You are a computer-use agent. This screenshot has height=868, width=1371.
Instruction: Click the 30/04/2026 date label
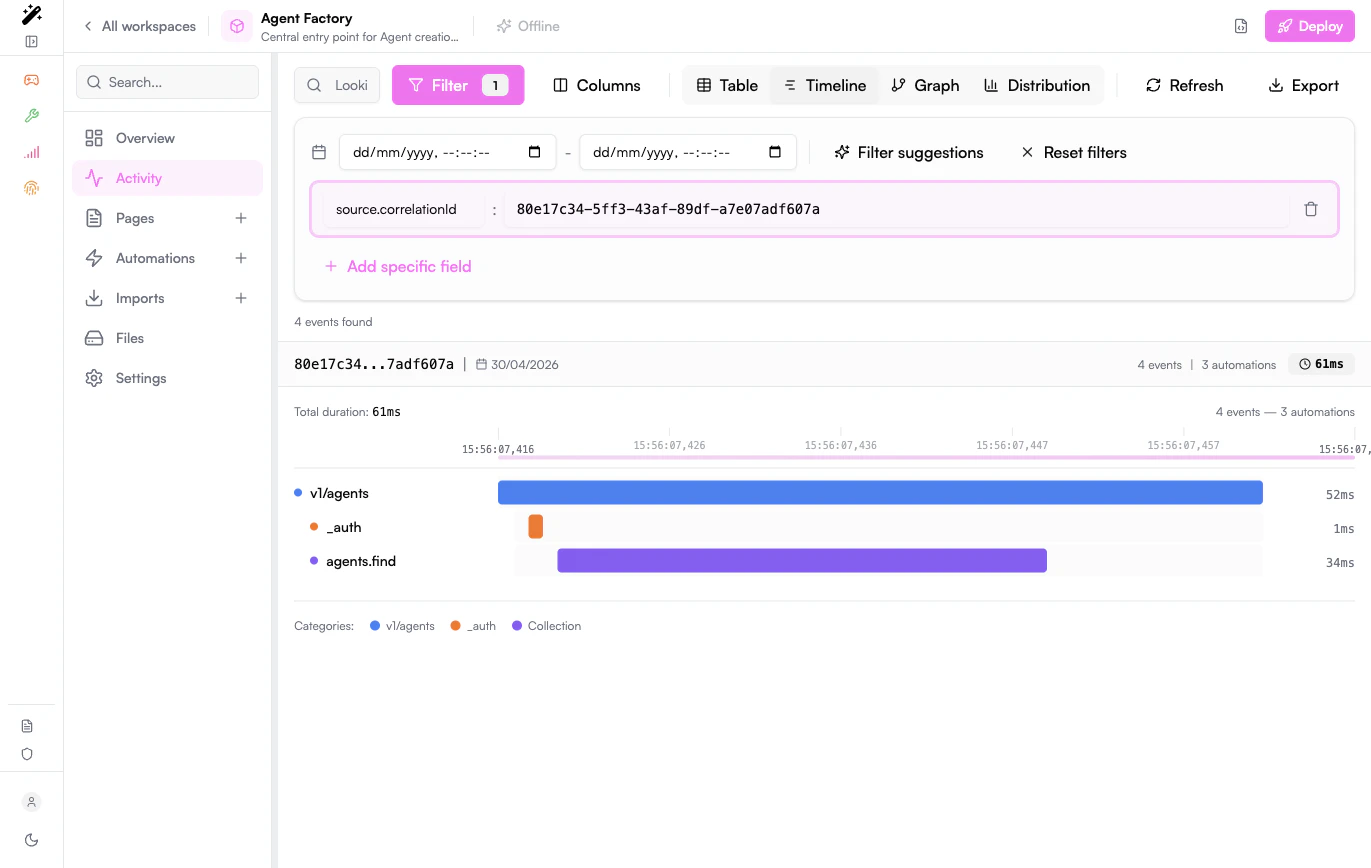(525, 365)
